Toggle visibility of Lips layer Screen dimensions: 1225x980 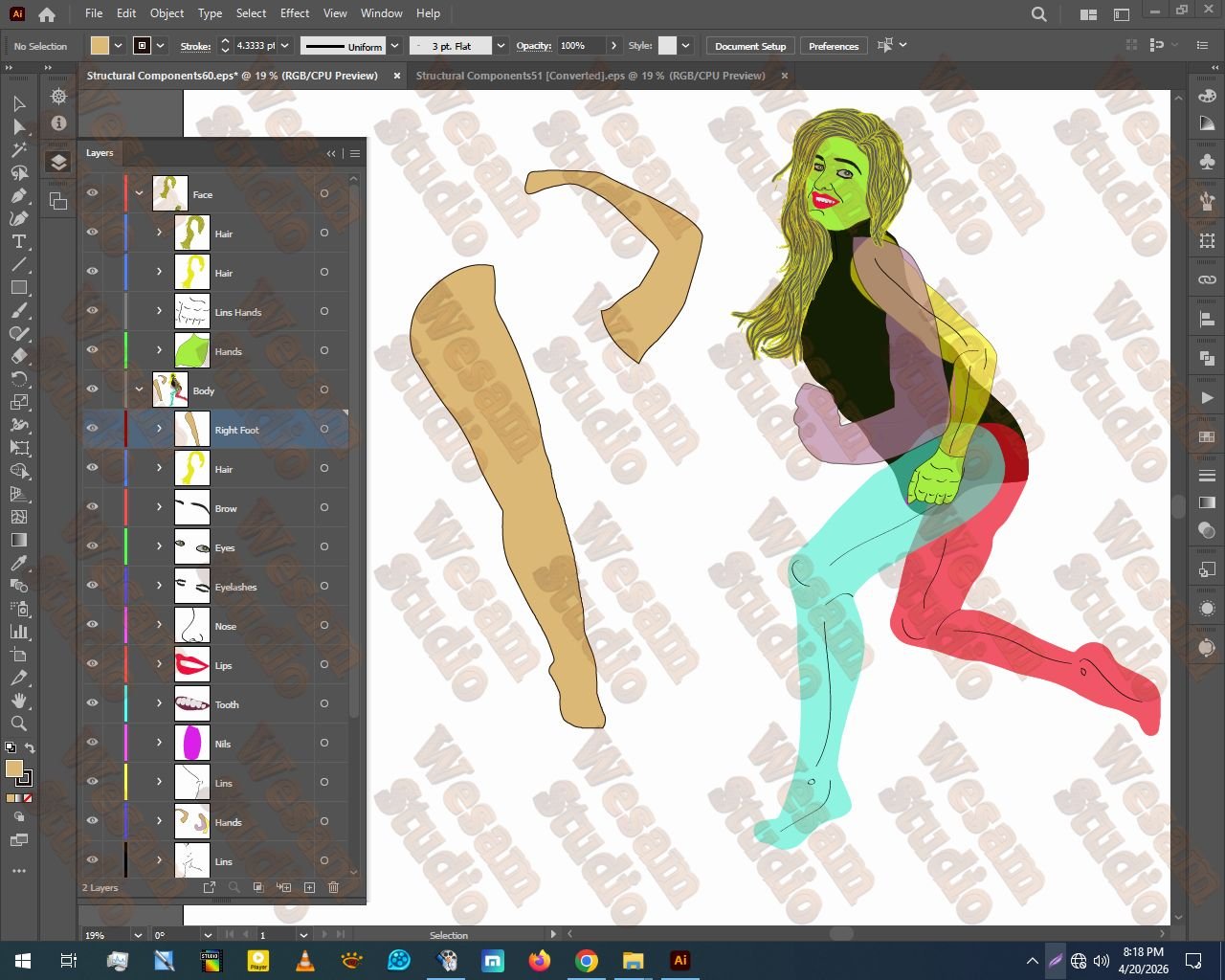93,664
